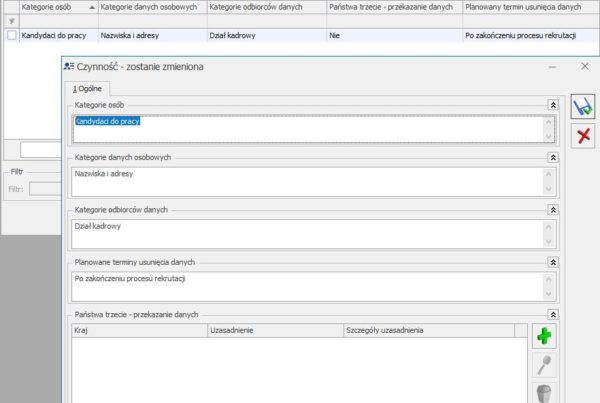Click the trash delete icon
Screen dimensions: 600x403
tap(543, 393)
